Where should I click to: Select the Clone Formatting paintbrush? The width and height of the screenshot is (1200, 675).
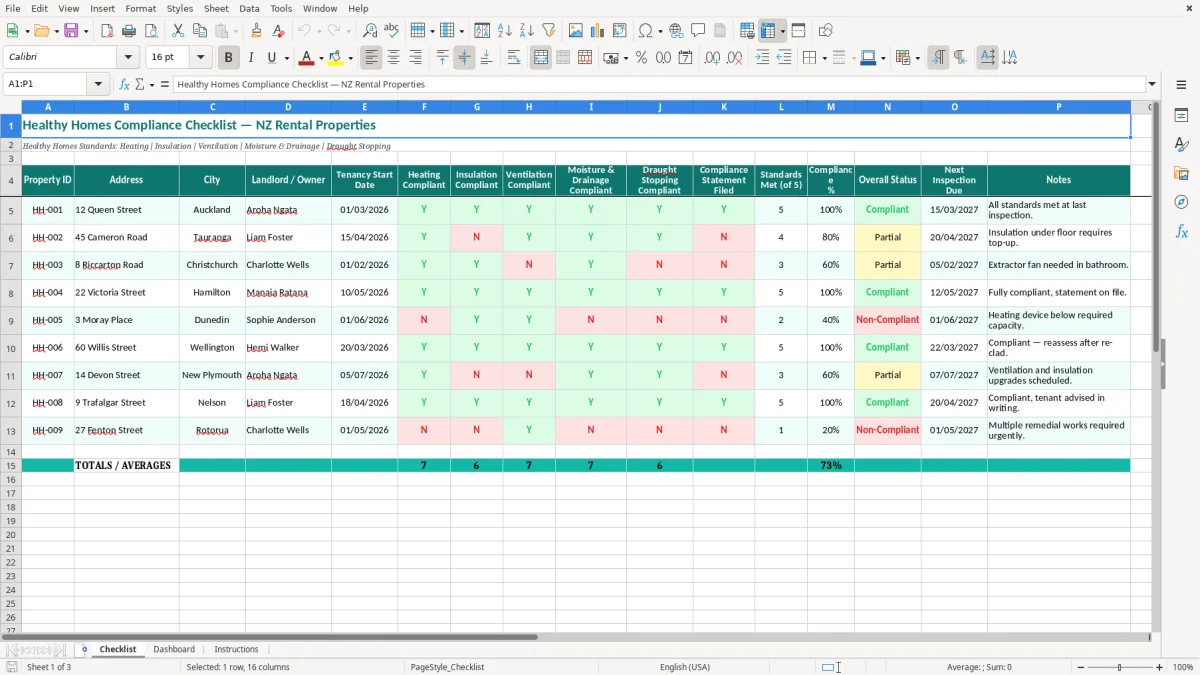[x=257, y=31]
